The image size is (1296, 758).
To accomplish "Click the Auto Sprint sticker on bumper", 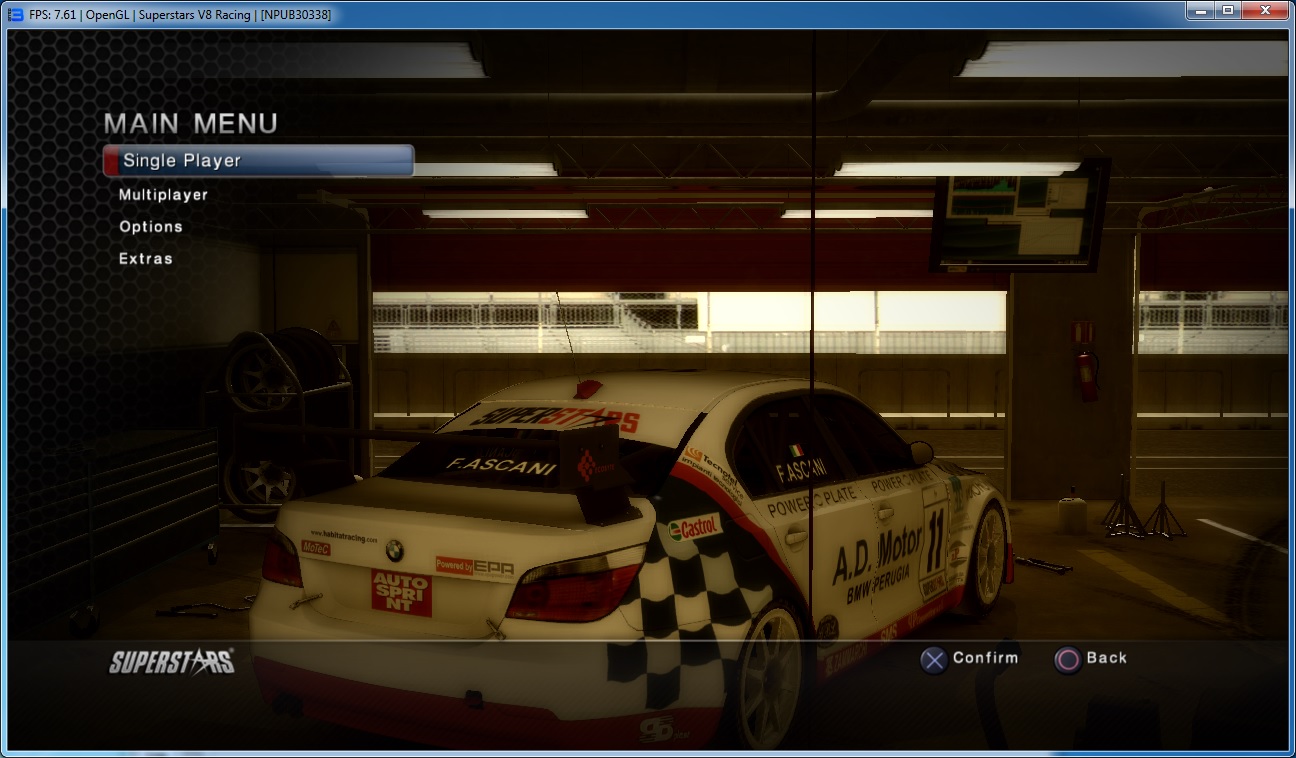I will pyautogui.click(x=401, y=592).
